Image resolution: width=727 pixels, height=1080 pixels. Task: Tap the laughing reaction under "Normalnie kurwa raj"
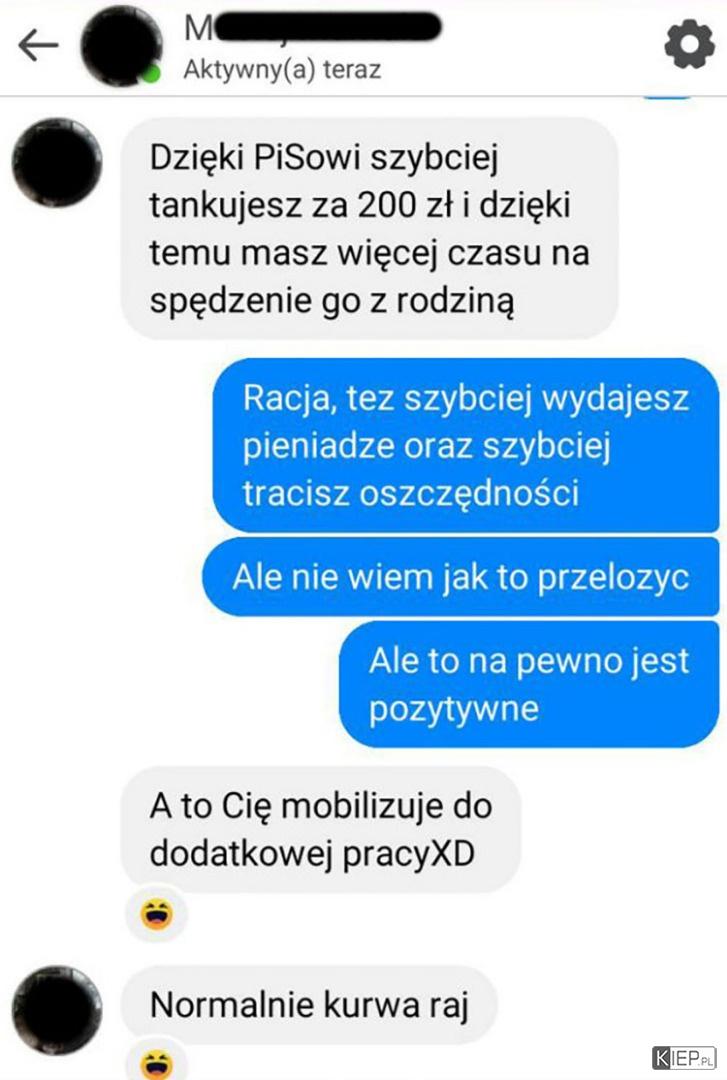[156, 1064]
